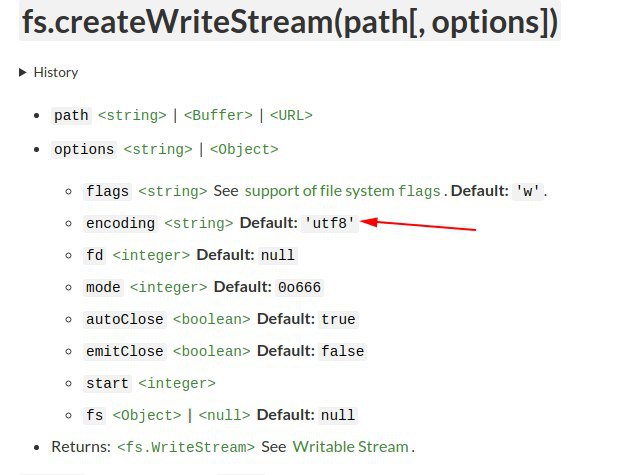The height and width of the screenshot is (475, 619).
Task: Click the start option name
Action: coord(107,383)
